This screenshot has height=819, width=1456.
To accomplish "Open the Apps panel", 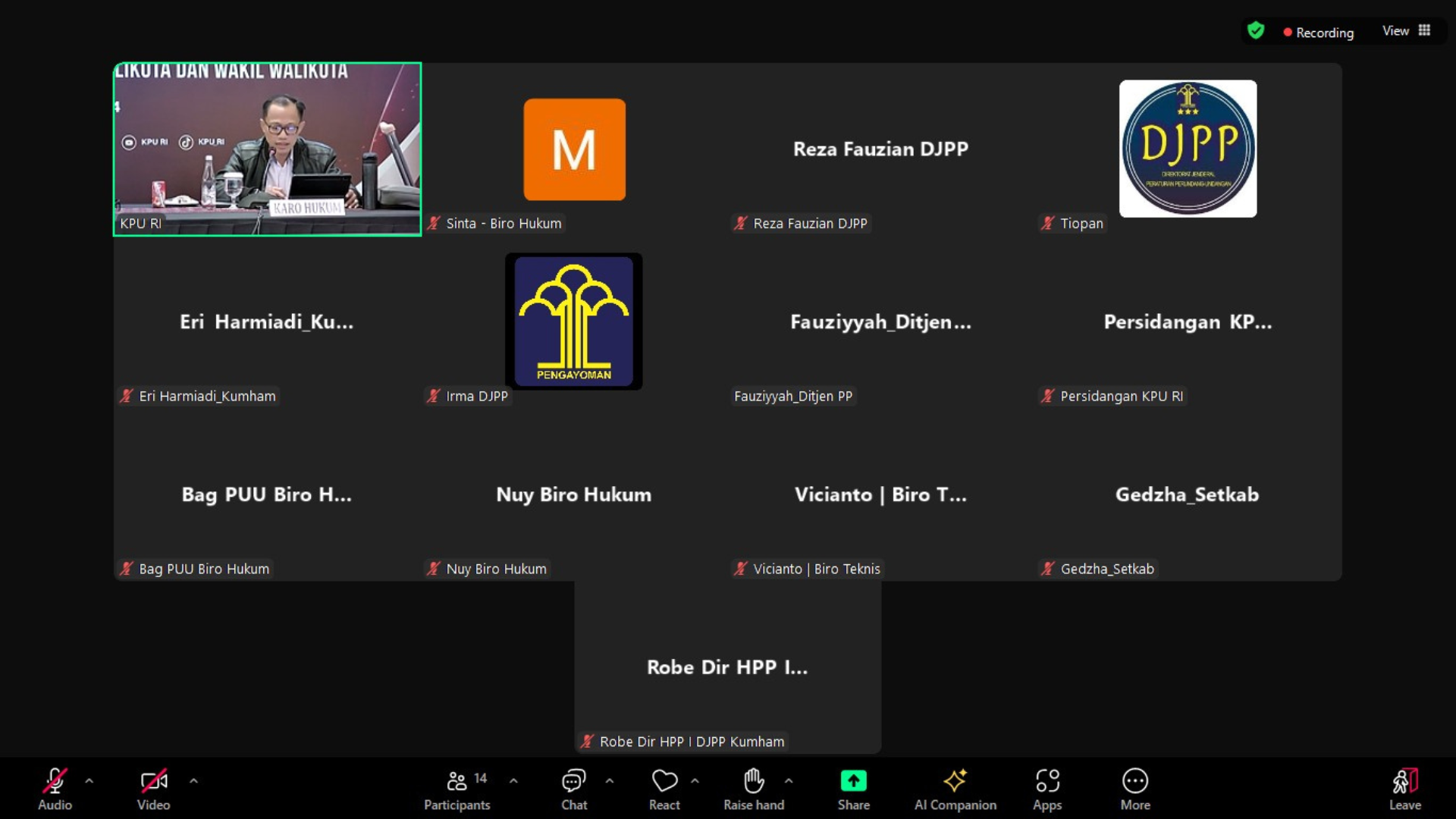I will click(1047, 789).
